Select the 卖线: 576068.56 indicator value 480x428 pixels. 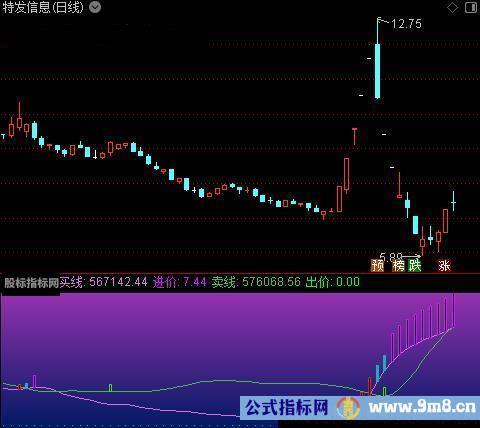256,282
